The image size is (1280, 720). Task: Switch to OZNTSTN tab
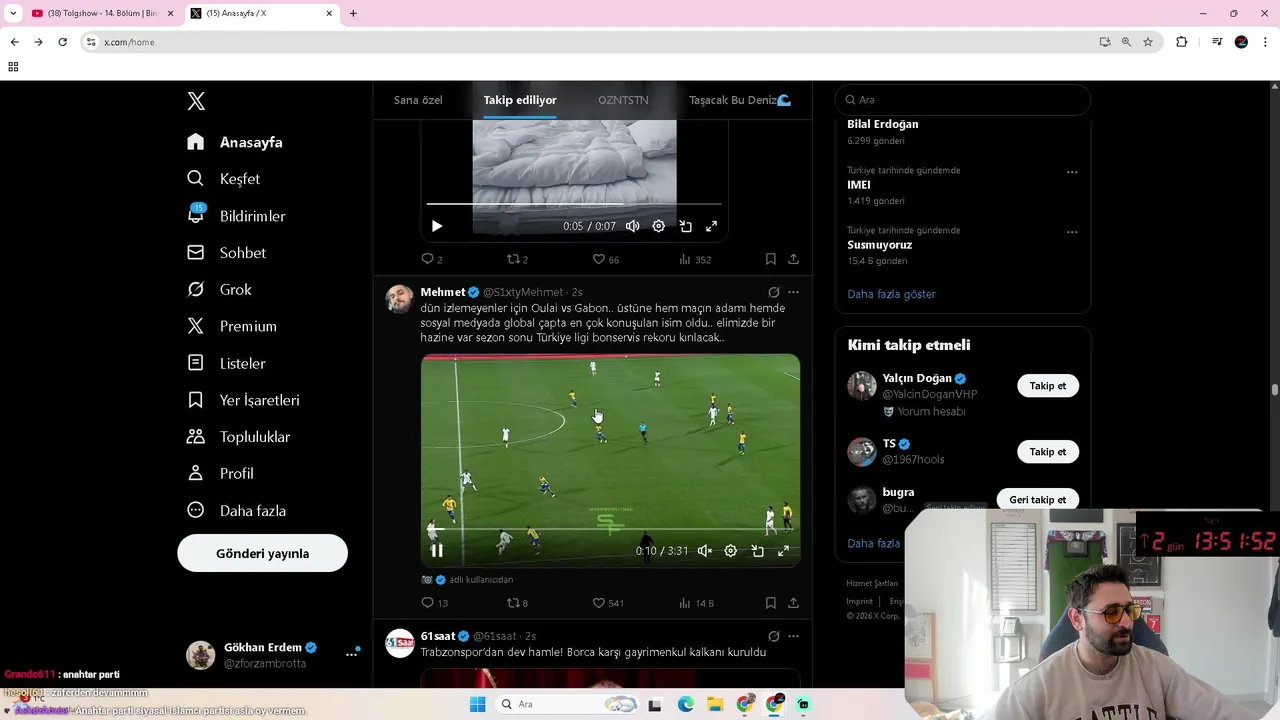pos(623,100)
